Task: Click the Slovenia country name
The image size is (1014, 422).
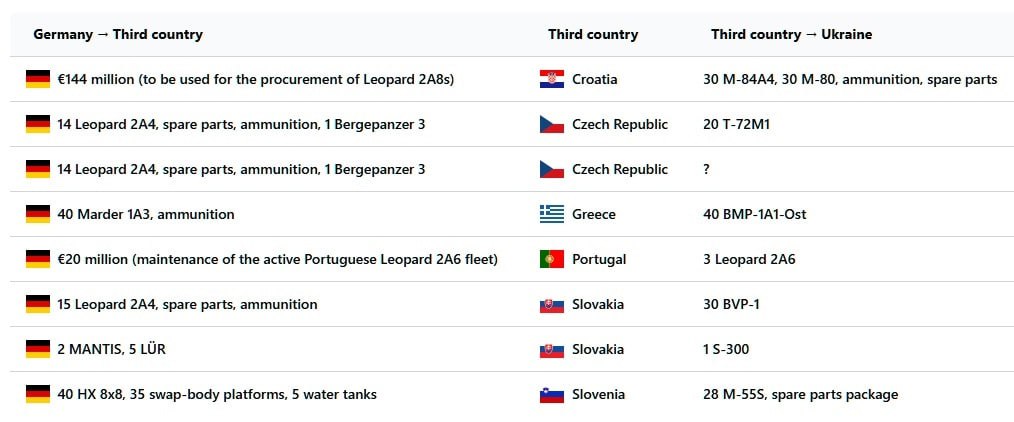Action: point(598,394)
